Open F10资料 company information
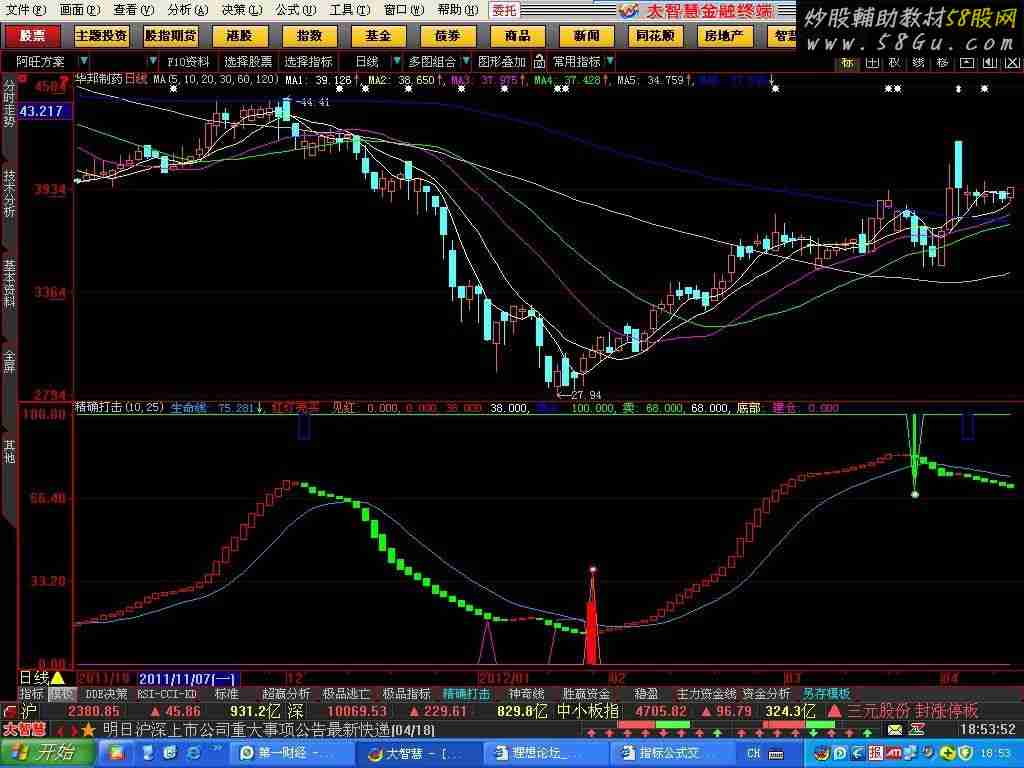Screen dimensions: 1024x768 coord(188,61)
